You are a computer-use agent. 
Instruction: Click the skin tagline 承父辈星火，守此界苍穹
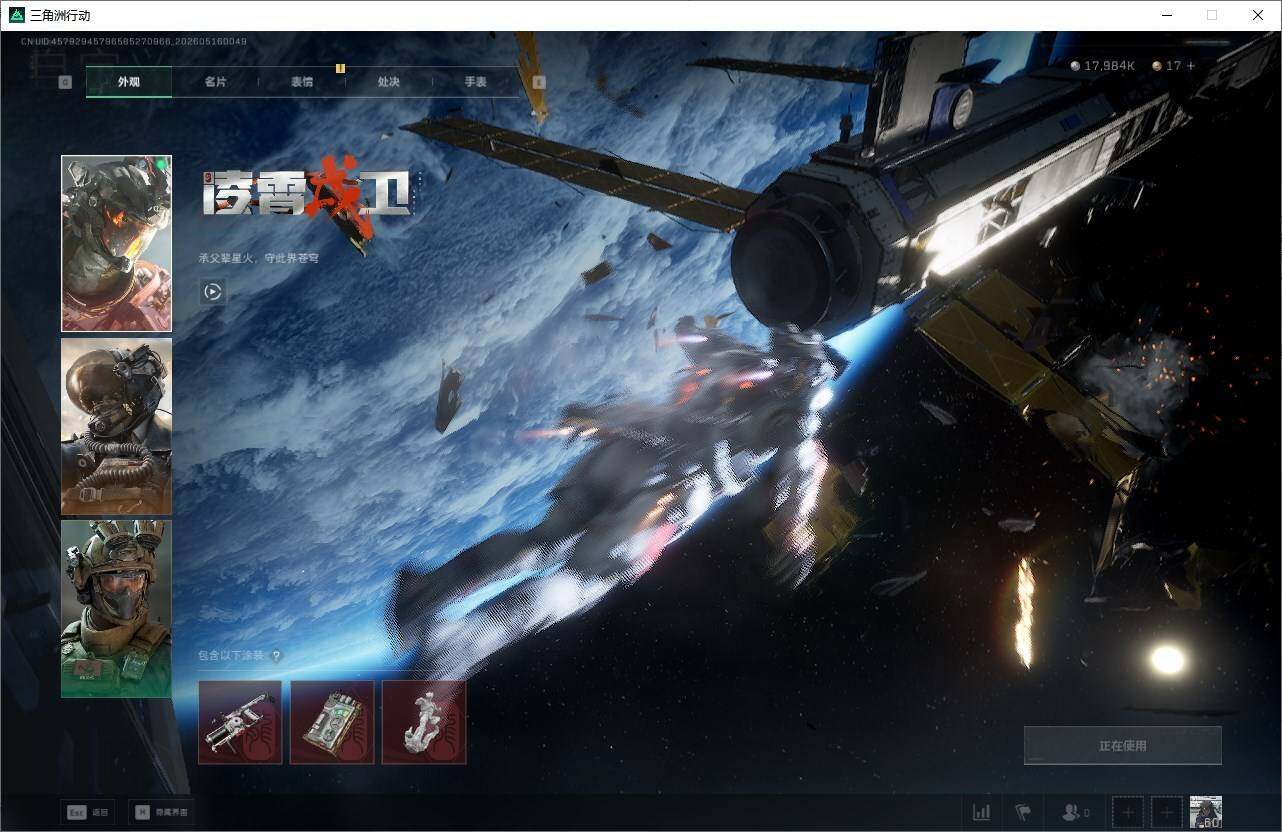tap(258, 258)
